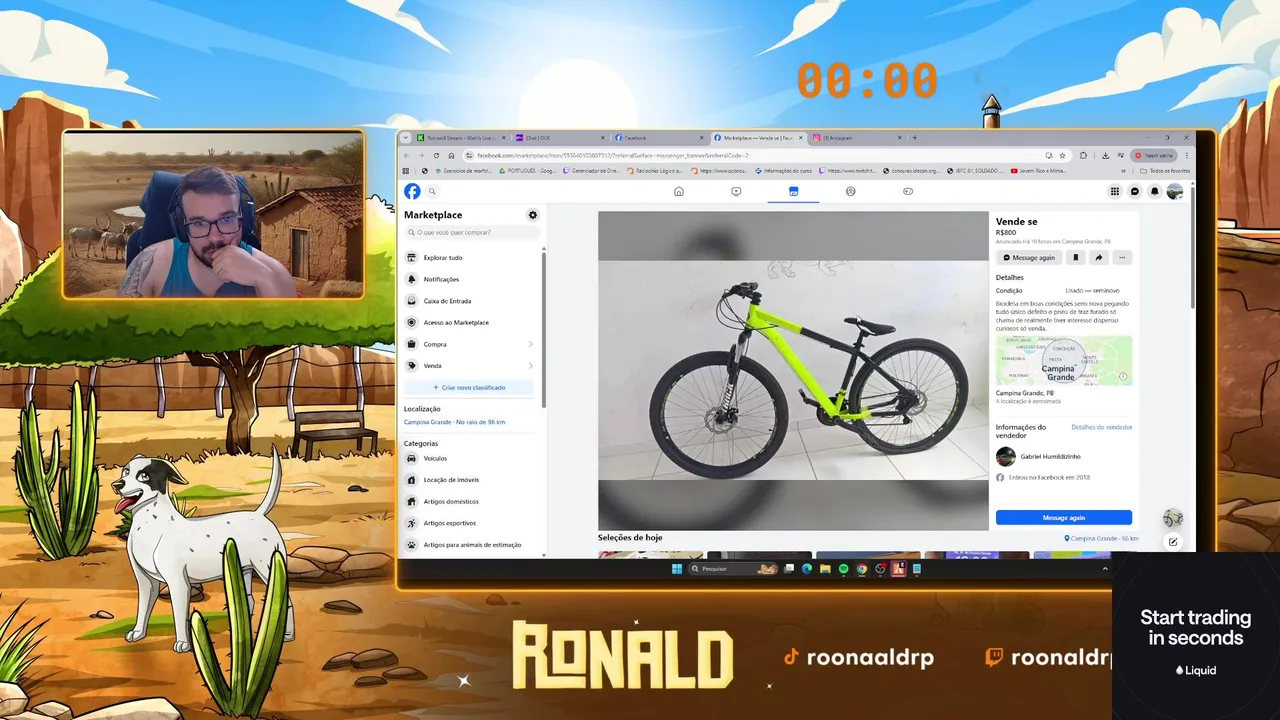Open Detalhes do vendedor link

coord(1101,427)
